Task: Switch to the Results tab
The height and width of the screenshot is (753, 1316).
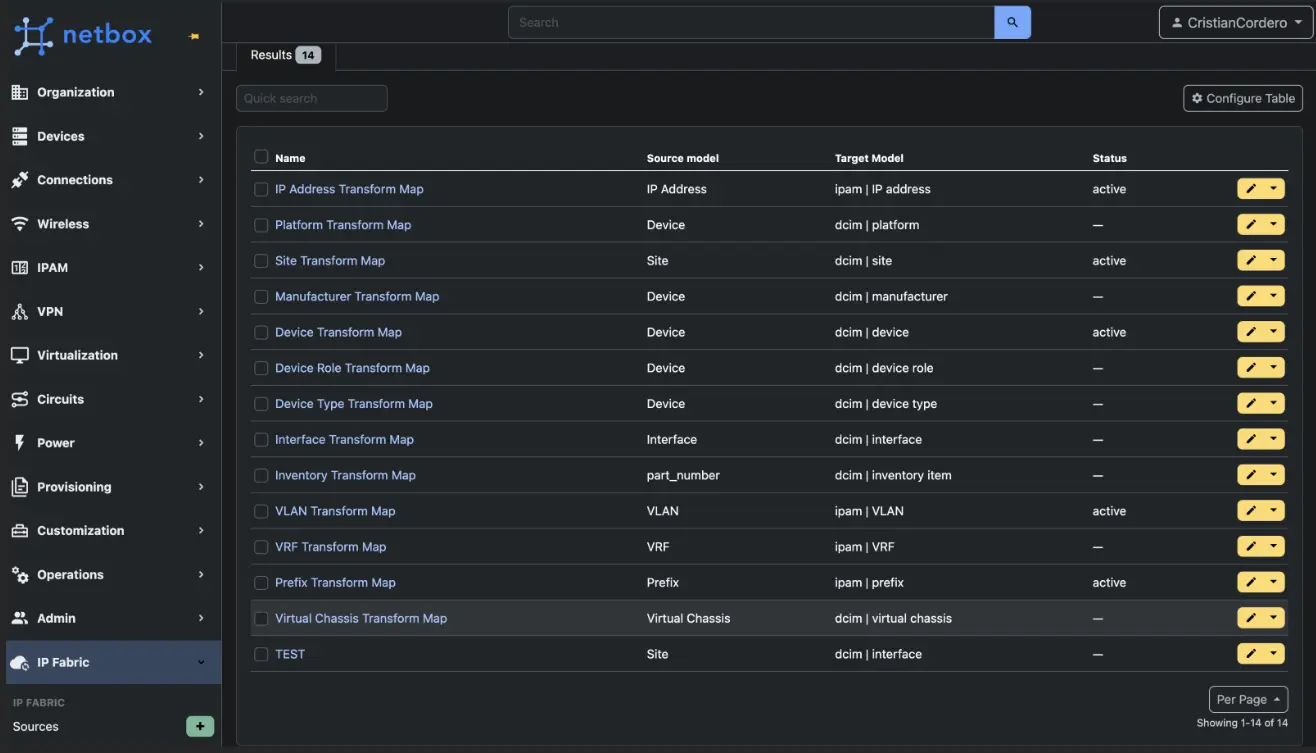Action: 285,56
